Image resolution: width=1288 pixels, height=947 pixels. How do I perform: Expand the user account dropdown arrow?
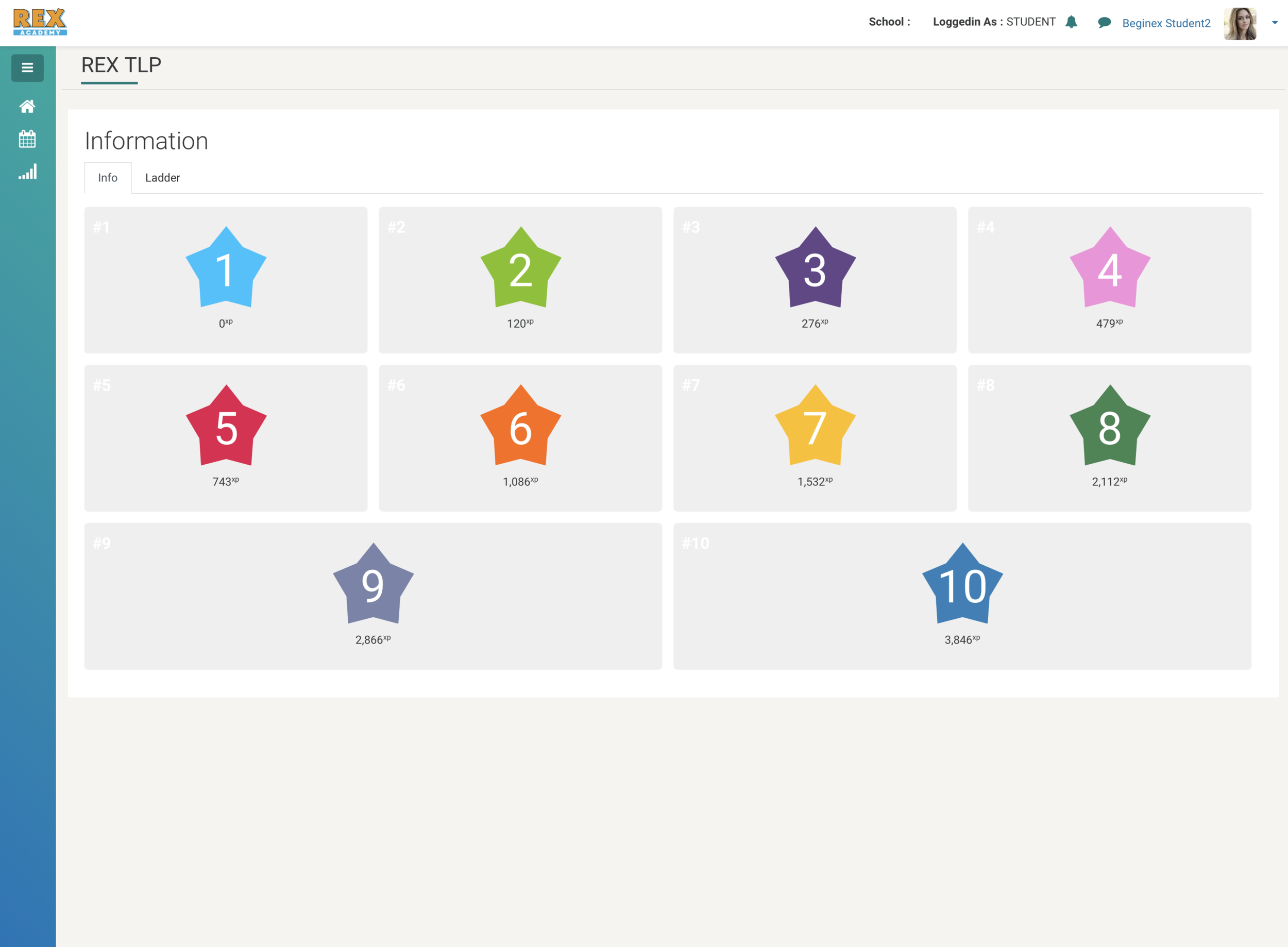coord(1275,23)
